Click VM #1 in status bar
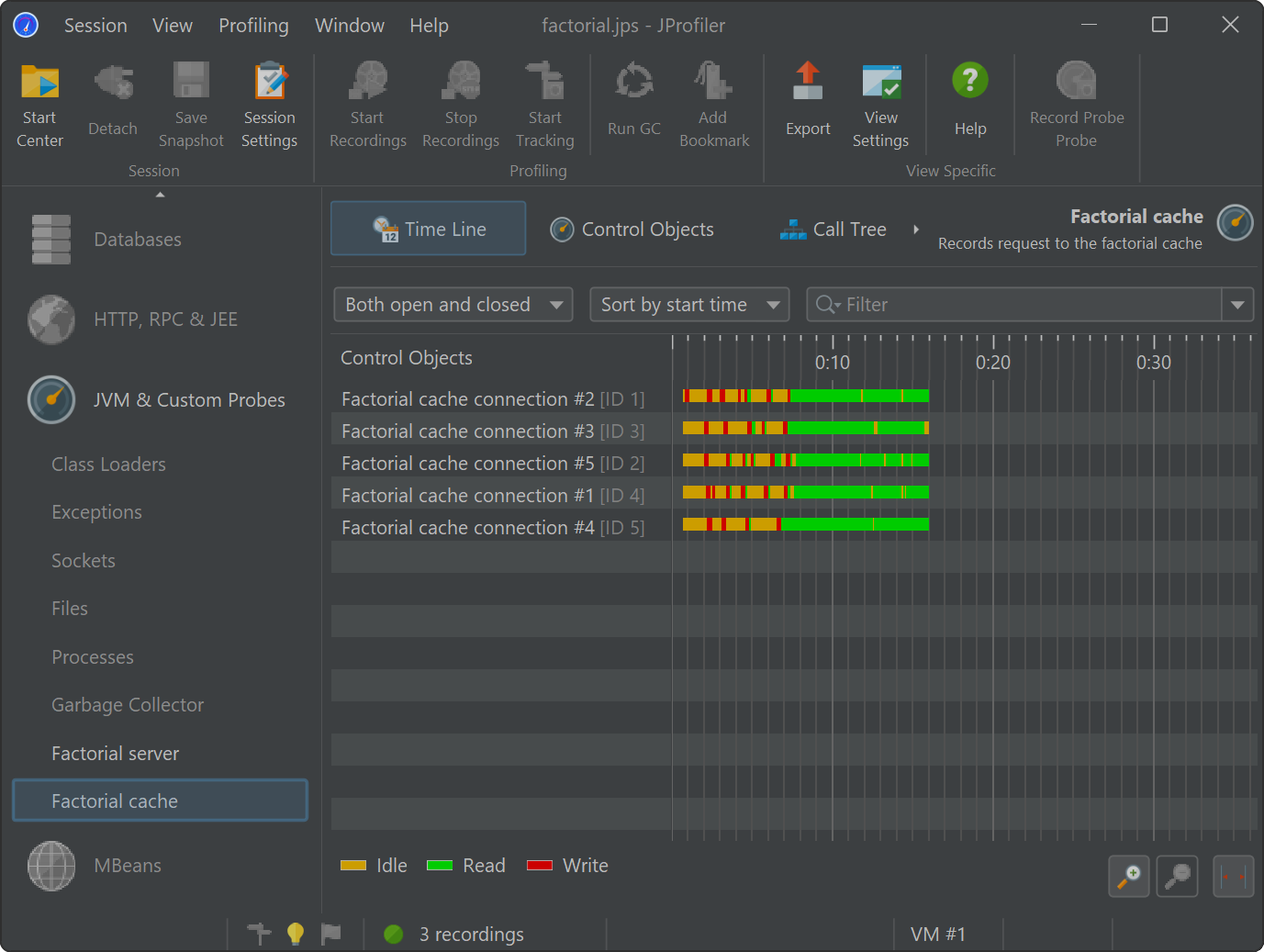The height and width of the screenshot is (952, 1264). click(x=938, y=935)
